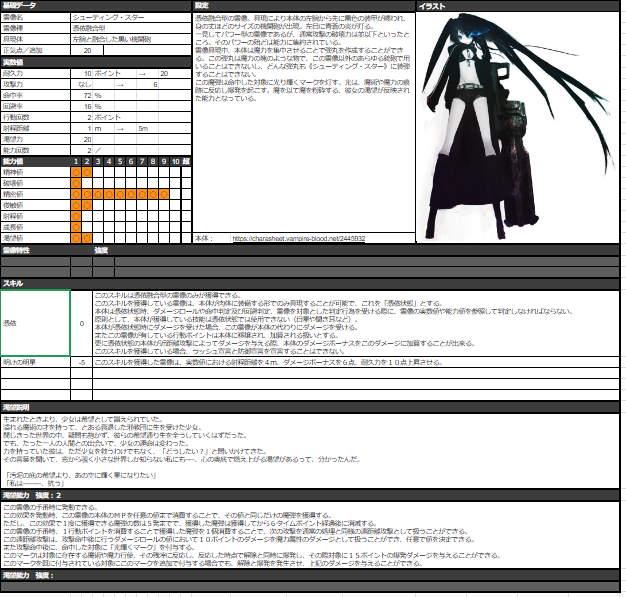Select level 1 mark in 射程値 row

[x=76, y=216]
